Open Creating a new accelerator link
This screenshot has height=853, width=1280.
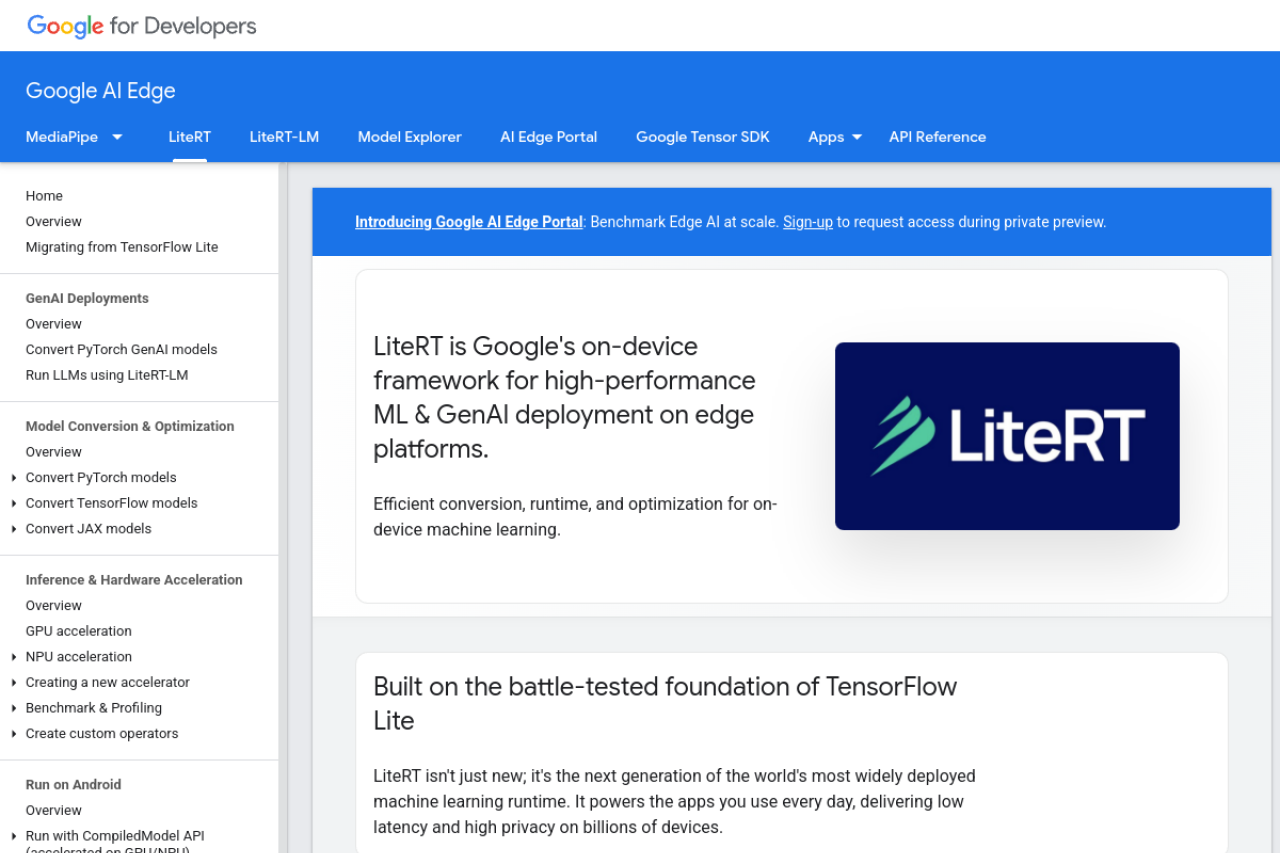108,682
